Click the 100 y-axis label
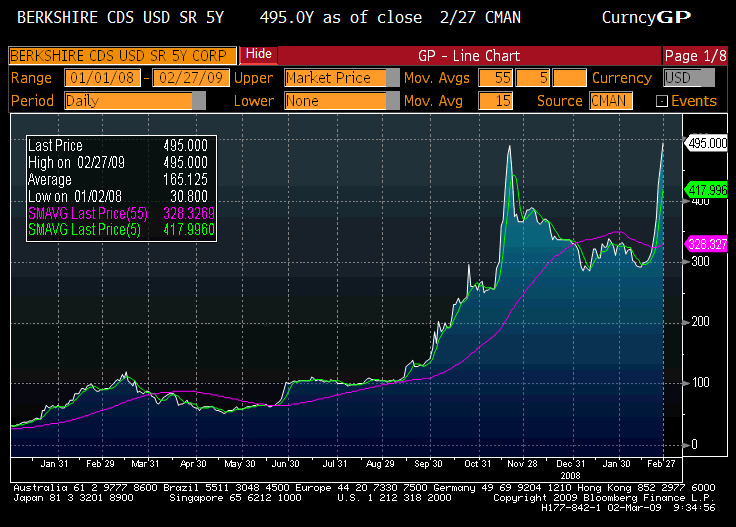Image resolution: width=736 pixels, height=527 pixels. (700, 382)
